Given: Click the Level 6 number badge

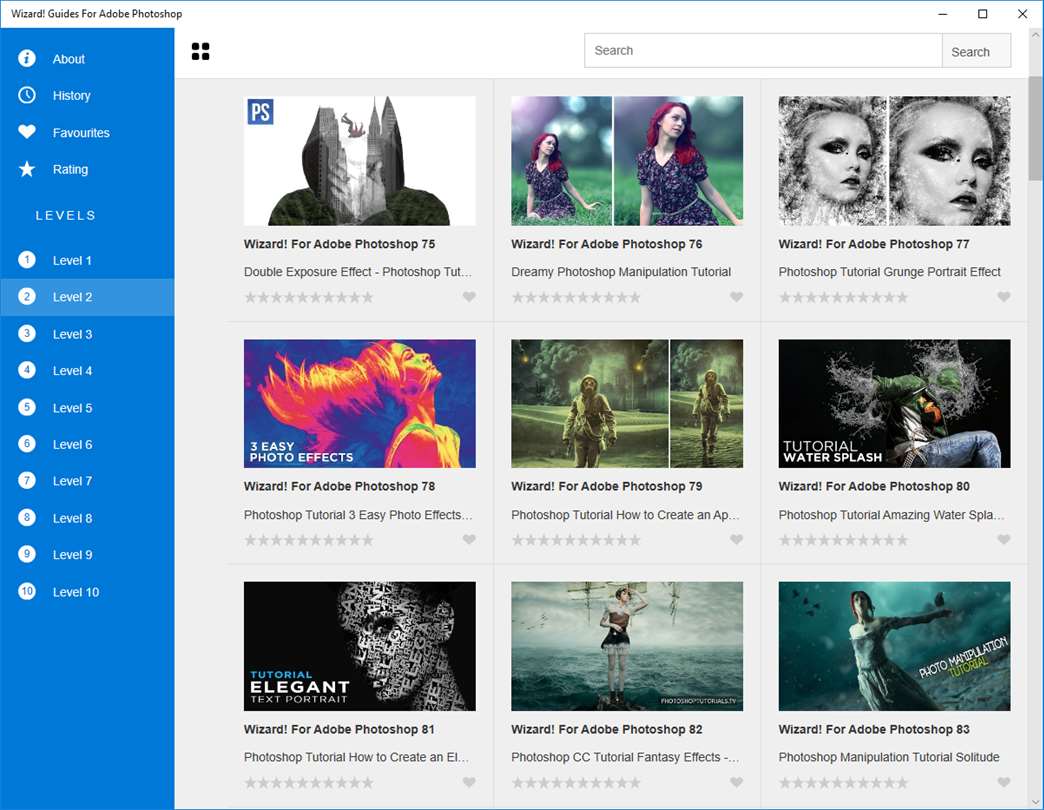Looking at the screenshot, I should coord(27,444).
